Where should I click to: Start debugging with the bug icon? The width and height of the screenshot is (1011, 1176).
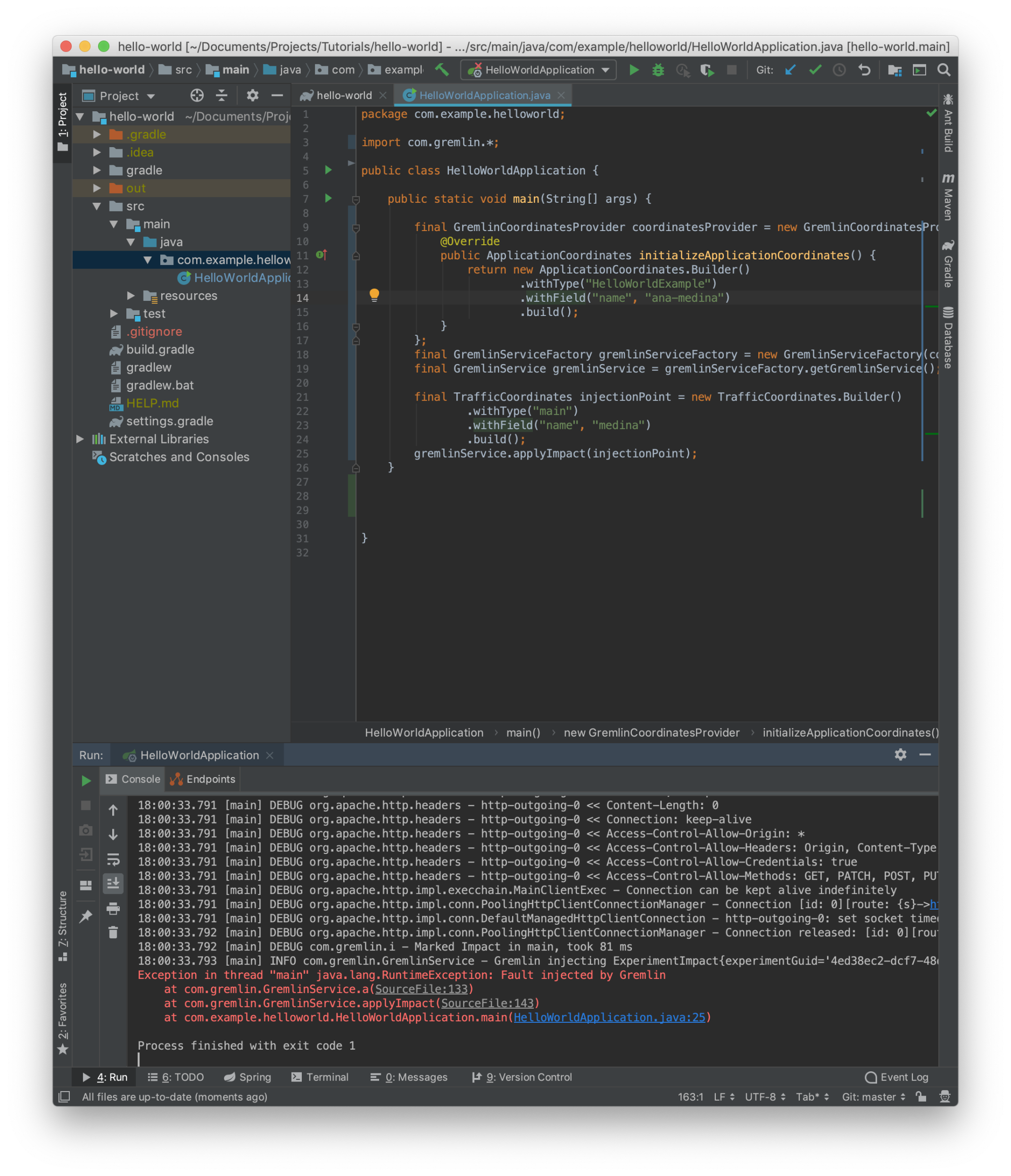coord(658,70)
